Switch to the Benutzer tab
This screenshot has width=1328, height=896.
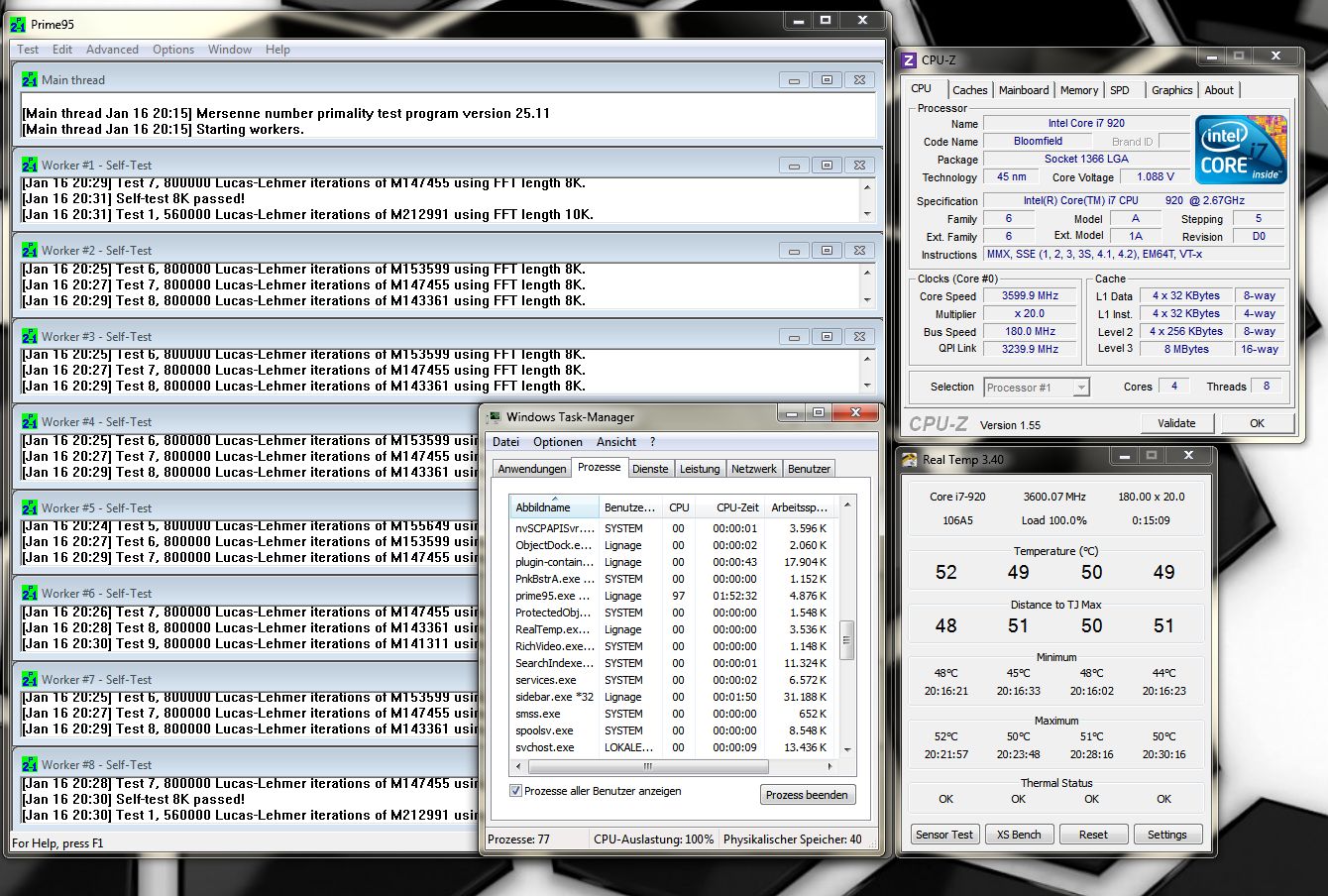(x=810, y=469)
